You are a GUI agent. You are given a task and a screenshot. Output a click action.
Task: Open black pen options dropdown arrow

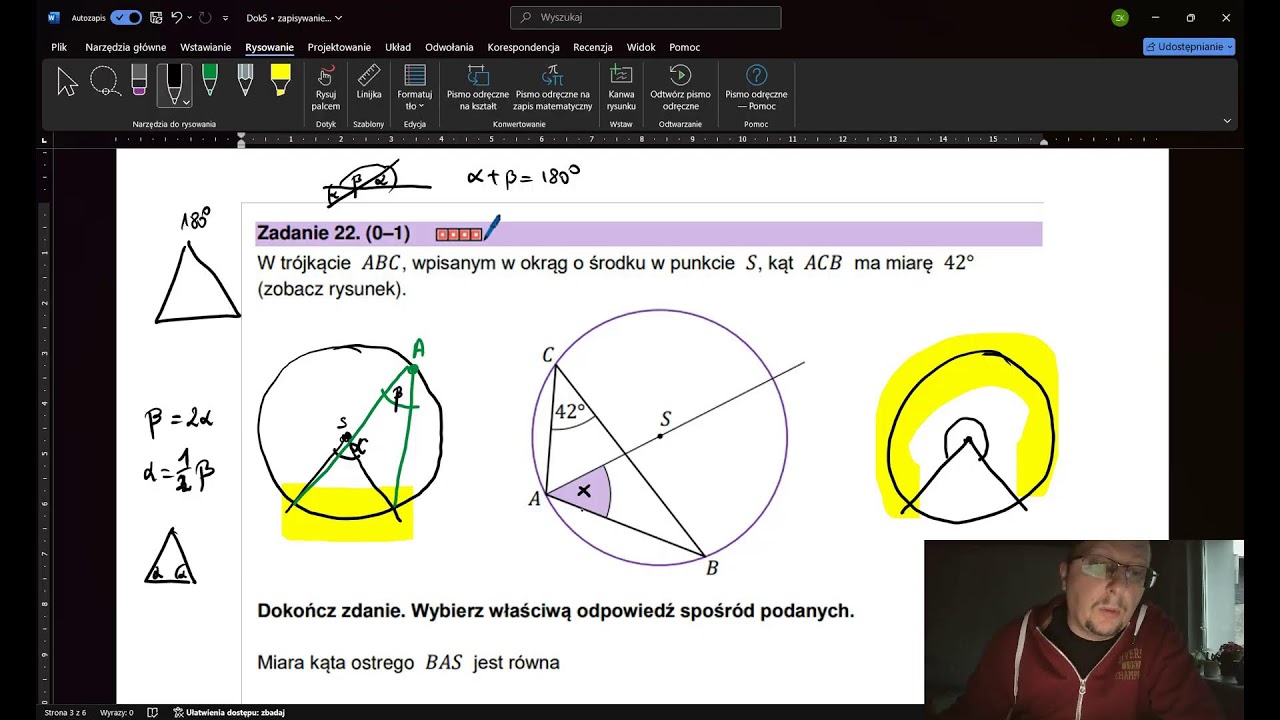[187, 102]
